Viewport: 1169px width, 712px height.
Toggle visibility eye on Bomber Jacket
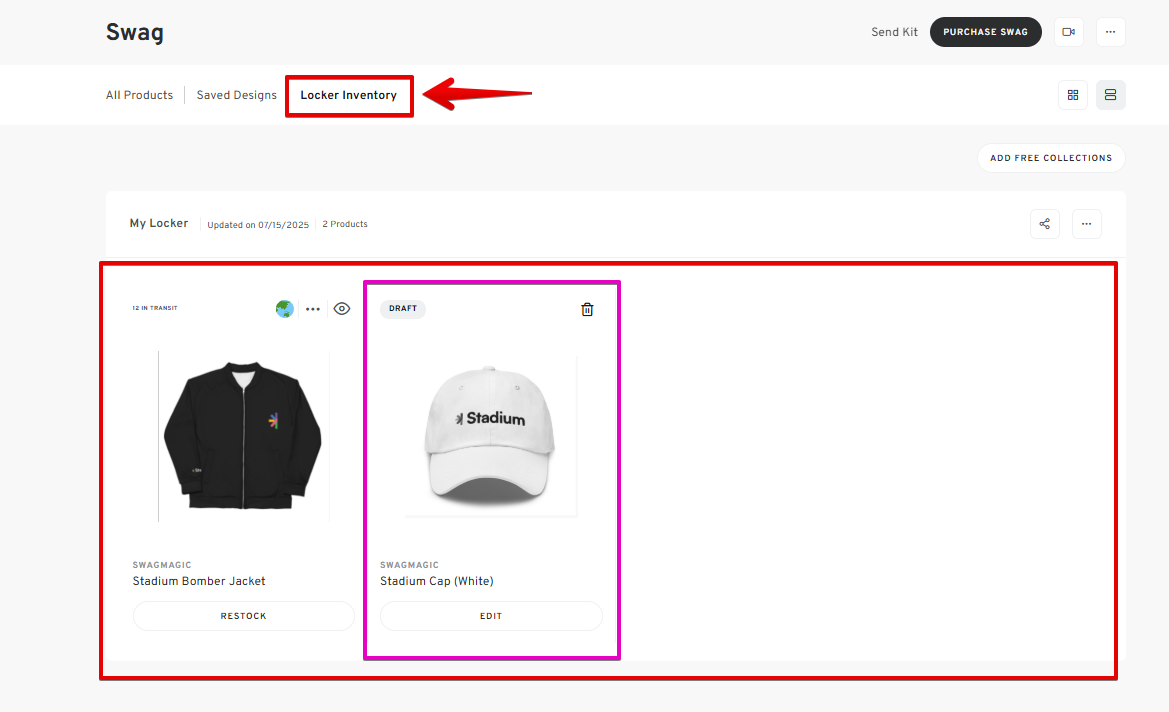point(342,309)
